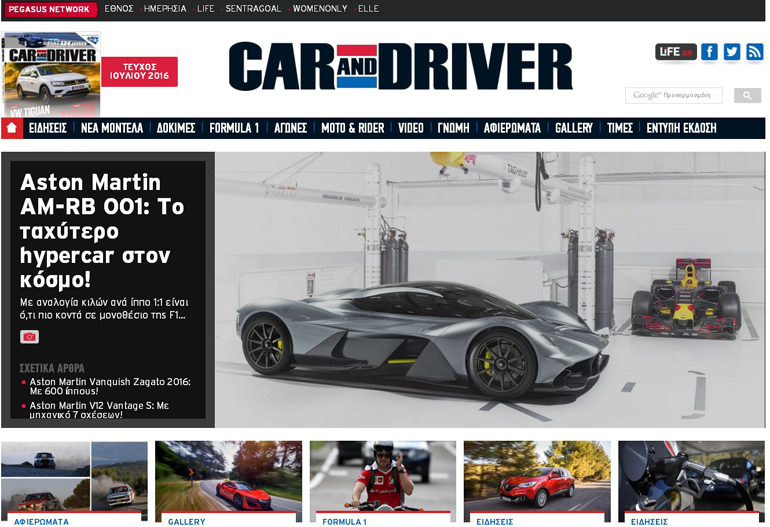
Task: Click the WOMENONLY top bar link
Action: click(x=320, y=9)
